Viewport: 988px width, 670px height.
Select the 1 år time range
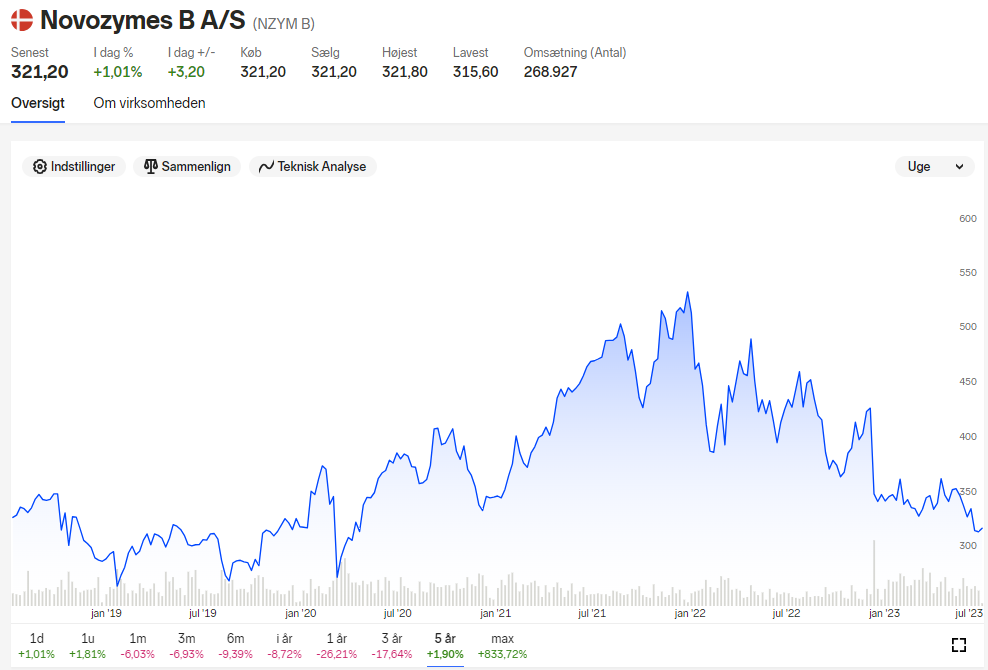[x=337, y=646]
